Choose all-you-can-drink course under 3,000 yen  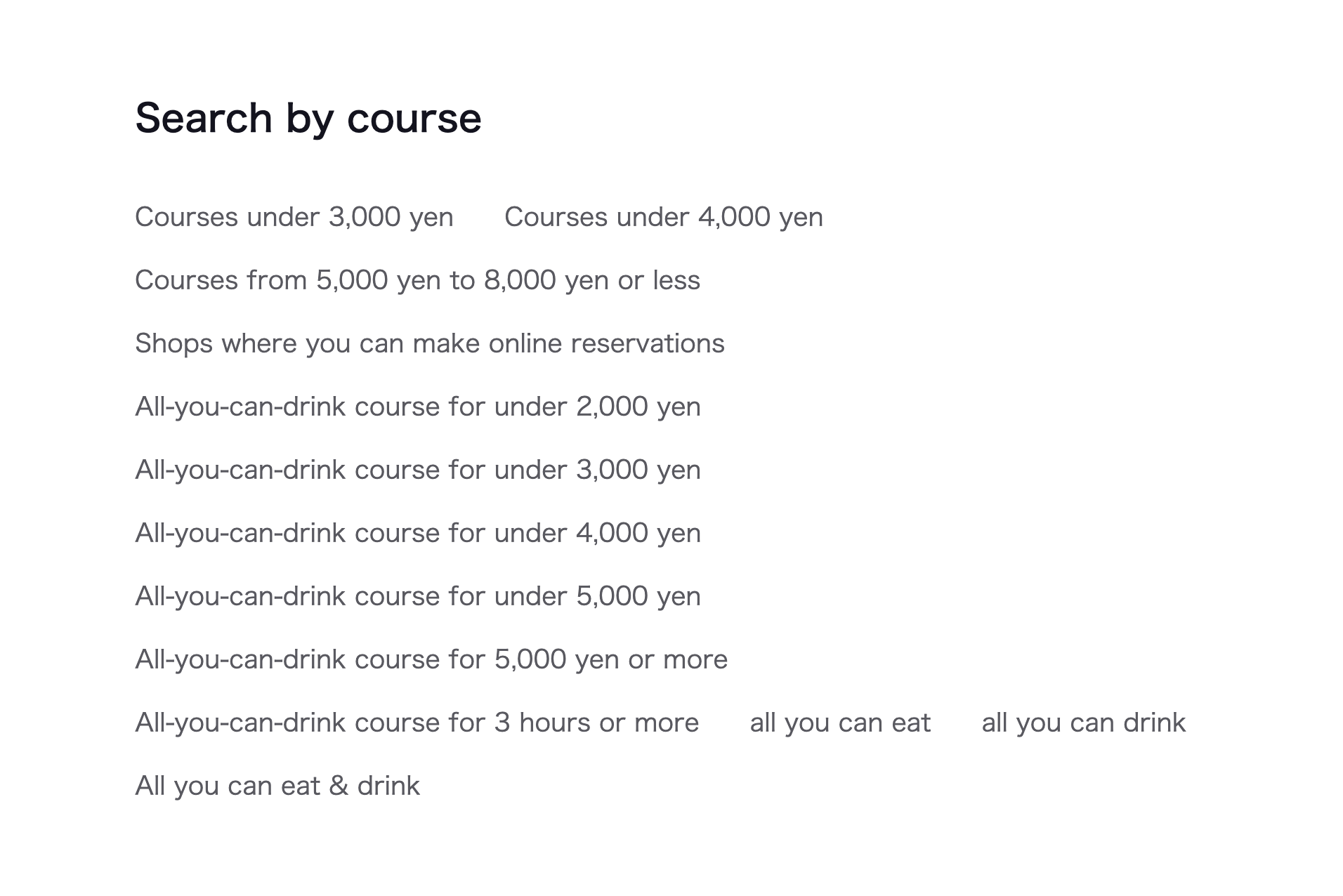click(x=417, y=470)
